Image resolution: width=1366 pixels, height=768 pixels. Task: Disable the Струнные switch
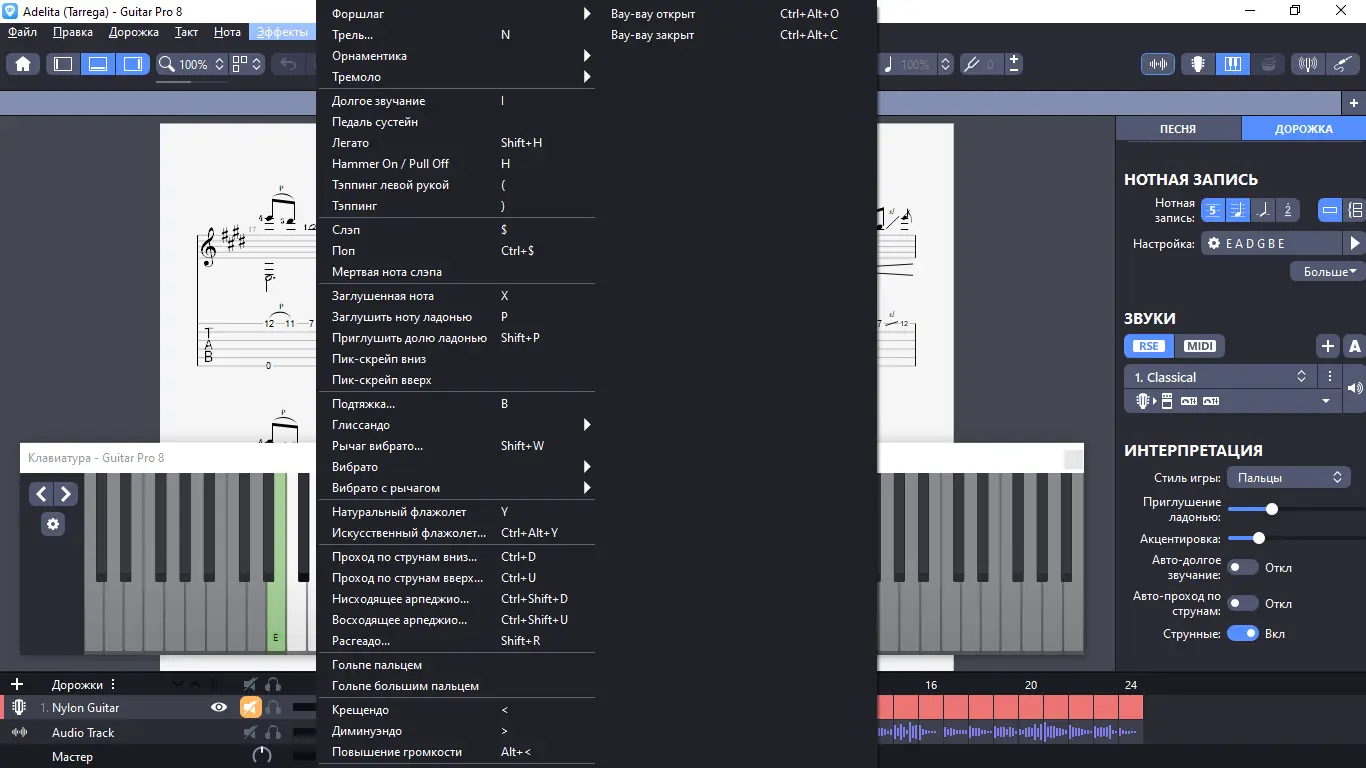(x=1243, y=634)
